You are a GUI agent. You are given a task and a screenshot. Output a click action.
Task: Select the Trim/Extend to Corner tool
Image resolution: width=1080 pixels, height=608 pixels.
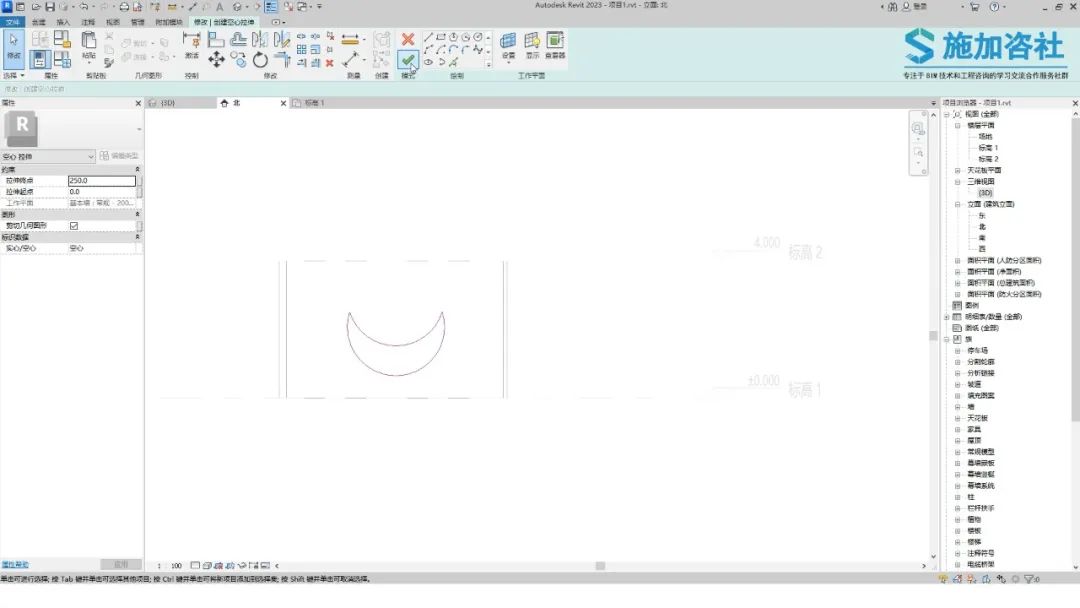pos(282,60)
